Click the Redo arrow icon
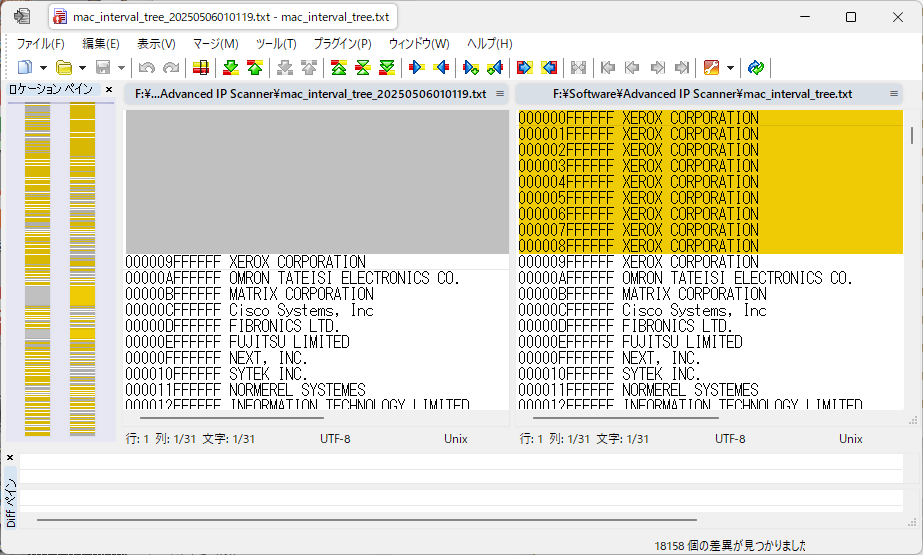Viewport: 923px width, 555px height. click(x=171, y=68)
